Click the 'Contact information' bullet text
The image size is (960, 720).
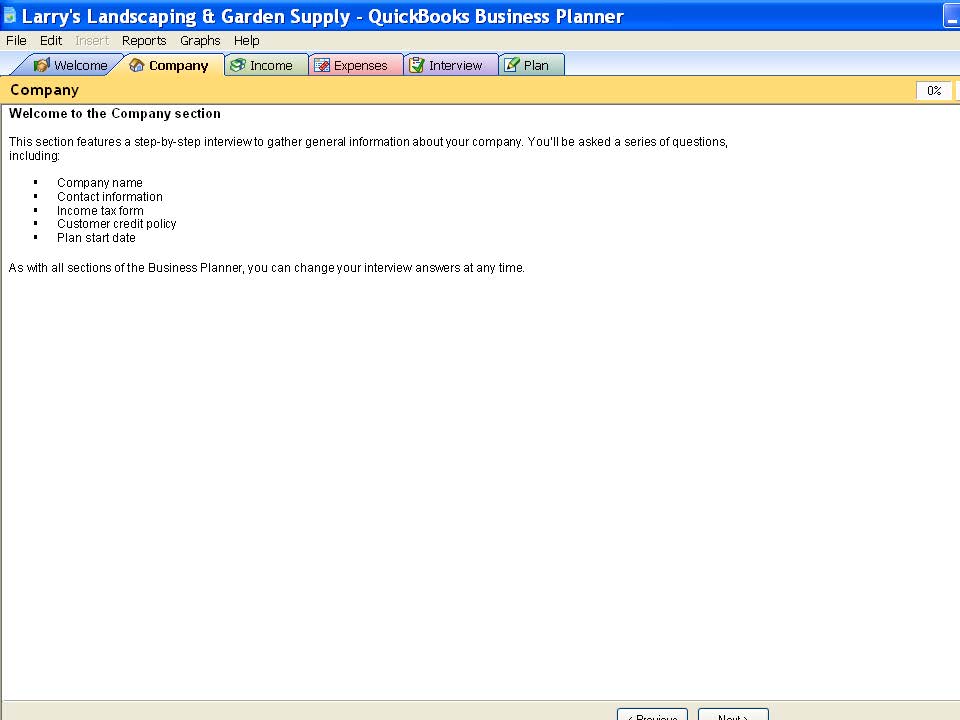click(110, 197)
